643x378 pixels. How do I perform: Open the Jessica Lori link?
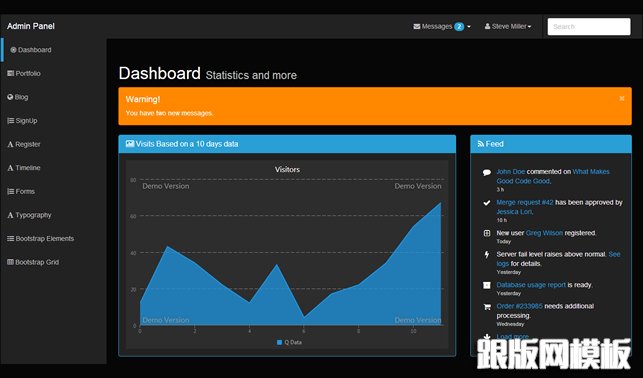(x=515, y=212)
